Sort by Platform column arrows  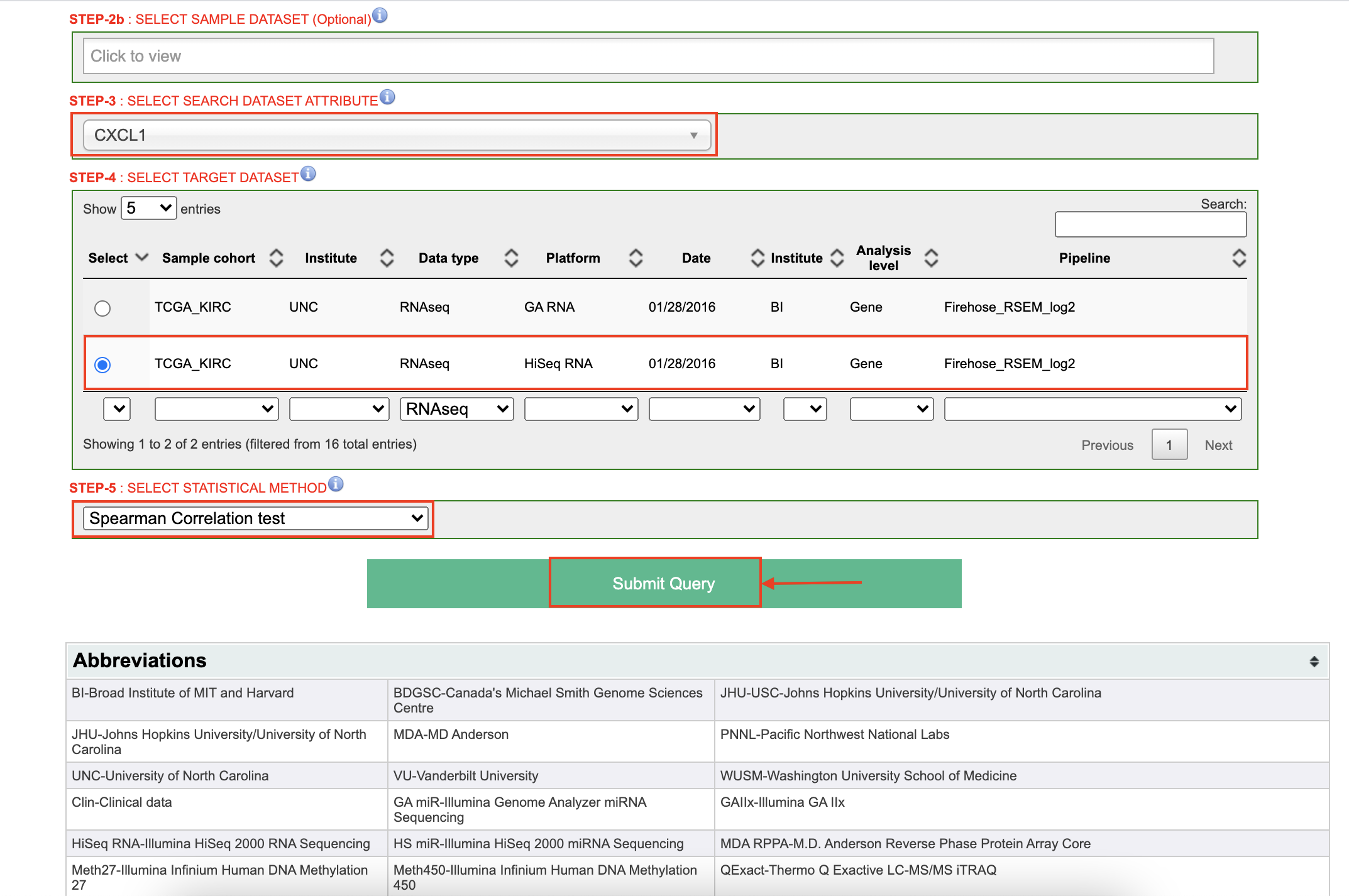(x=636, y=258)
